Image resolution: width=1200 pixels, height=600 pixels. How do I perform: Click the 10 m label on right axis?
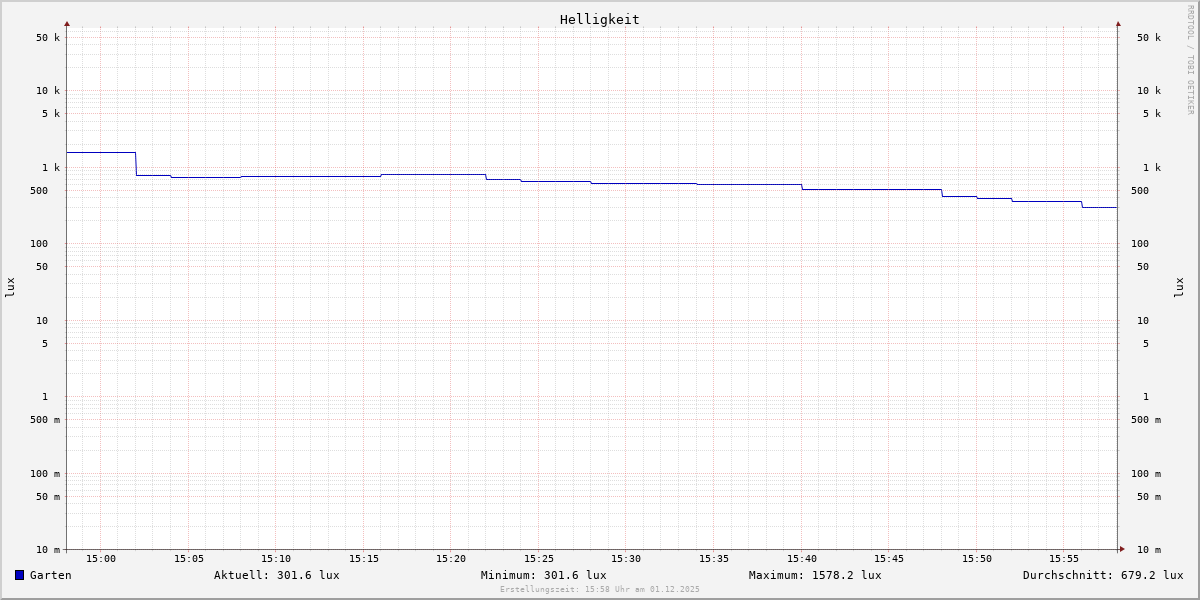point(1148,550)
